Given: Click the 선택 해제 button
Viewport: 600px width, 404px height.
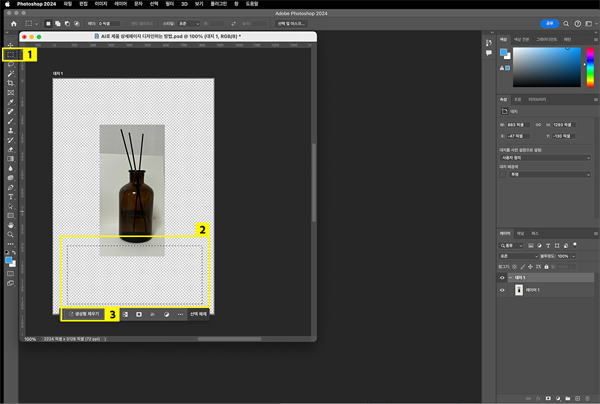Looking at the screenshot, I should pos(198,314).
